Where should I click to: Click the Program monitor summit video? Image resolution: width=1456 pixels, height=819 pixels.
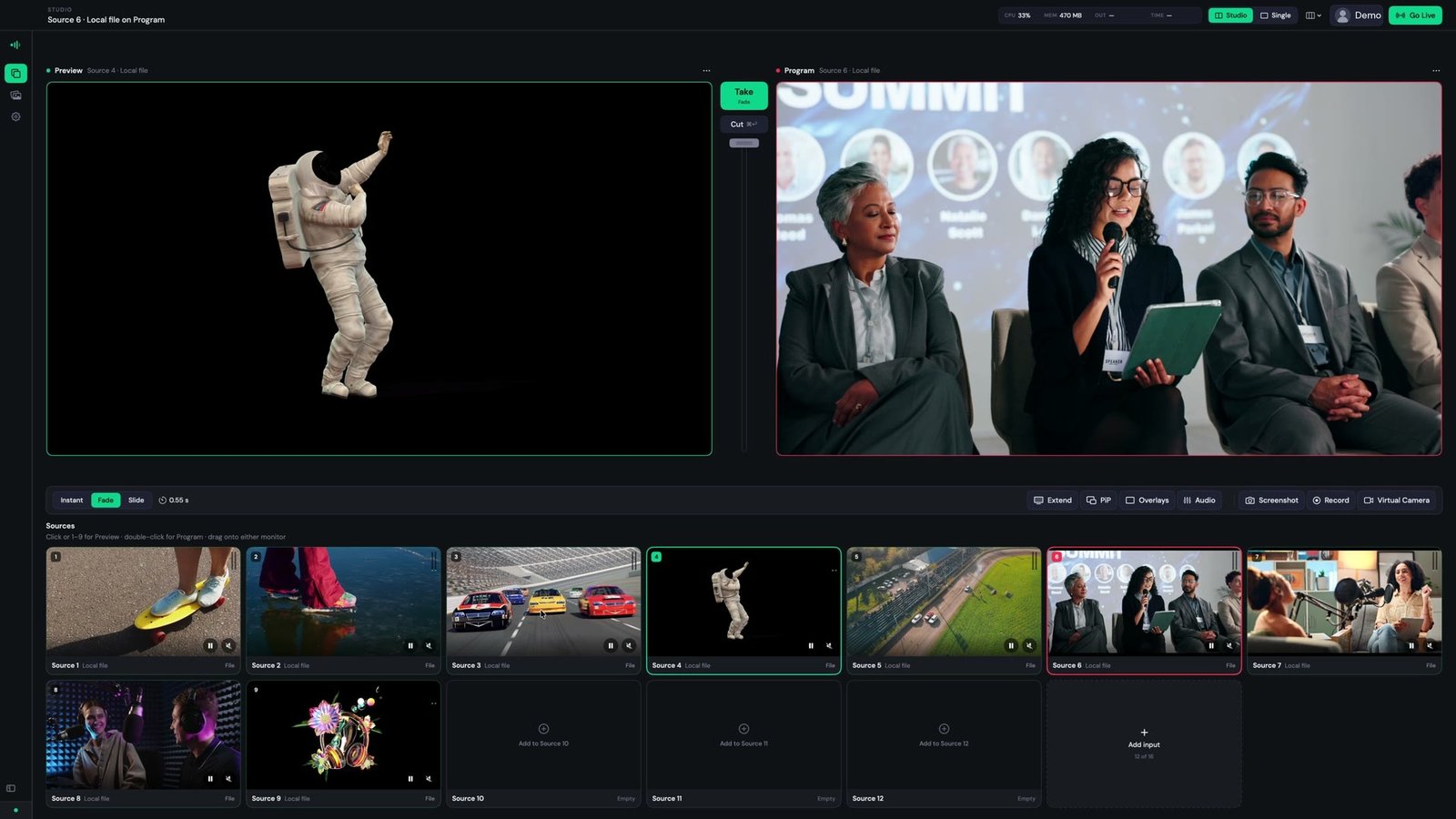point(1108,268)
